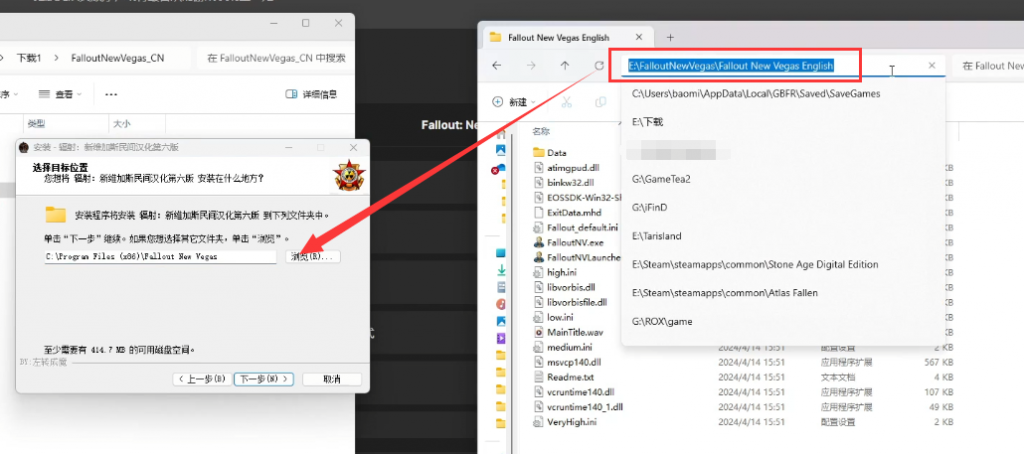Expand the 查看 view dropdown
The width and height of the screenshot is (1024, 454).
pyautogui.click(x=61, y=94)
